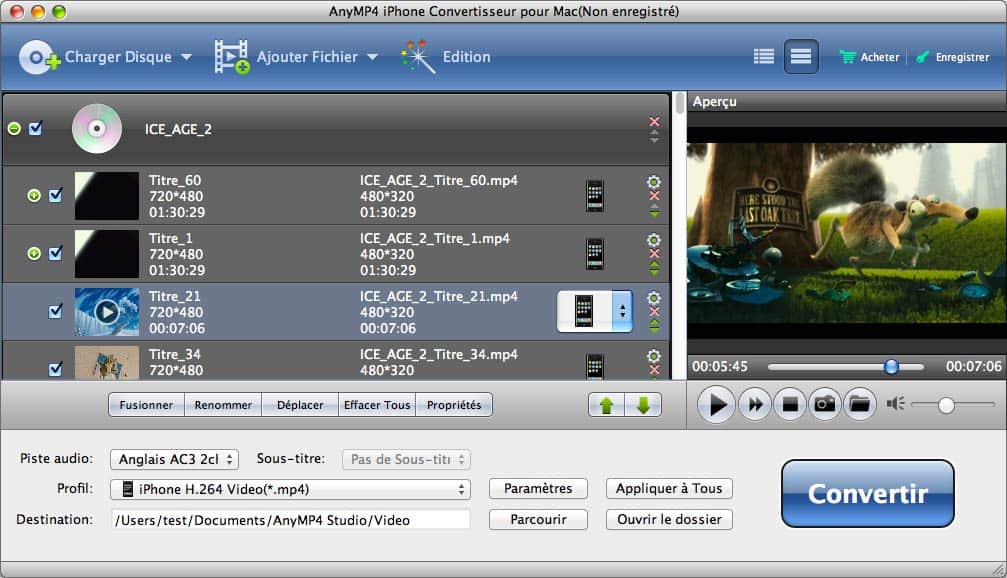Image resolution: width=1007 pixels, height=578 pixels.
Task: Click iPhone profile icon for Titre_1
Action: pos(595,254)
